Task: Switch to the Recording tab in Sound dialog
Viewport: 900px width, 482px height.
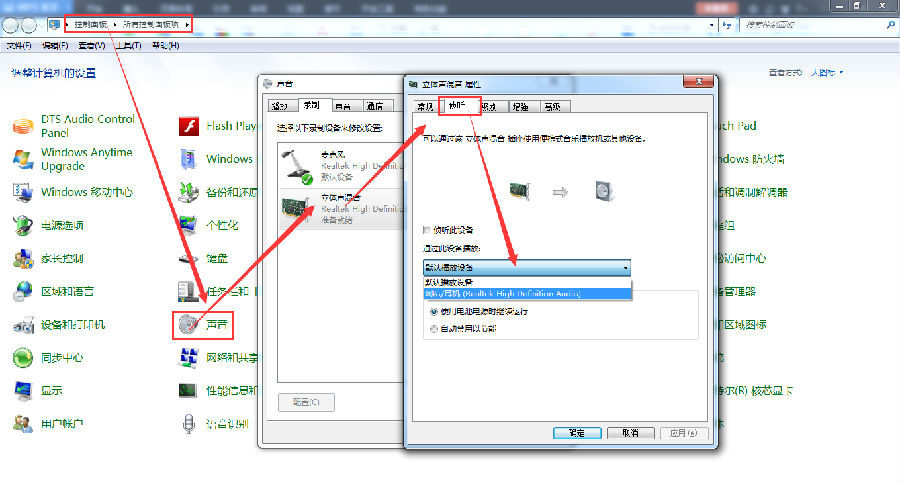Action: click(311, 105)
